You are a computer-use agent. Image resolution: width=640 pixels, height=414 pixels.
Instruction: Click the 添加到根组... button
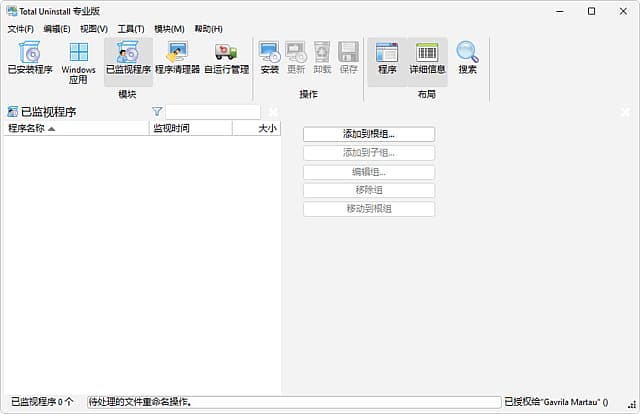(369, 134)
